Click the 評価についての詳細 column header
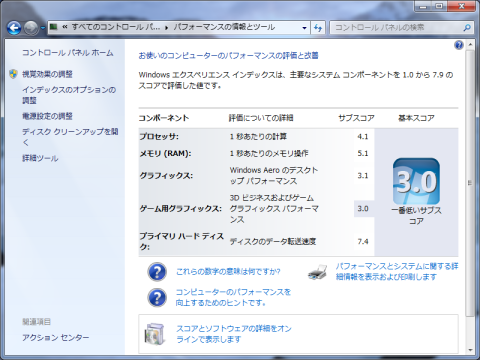 click(x=261, y=118)
